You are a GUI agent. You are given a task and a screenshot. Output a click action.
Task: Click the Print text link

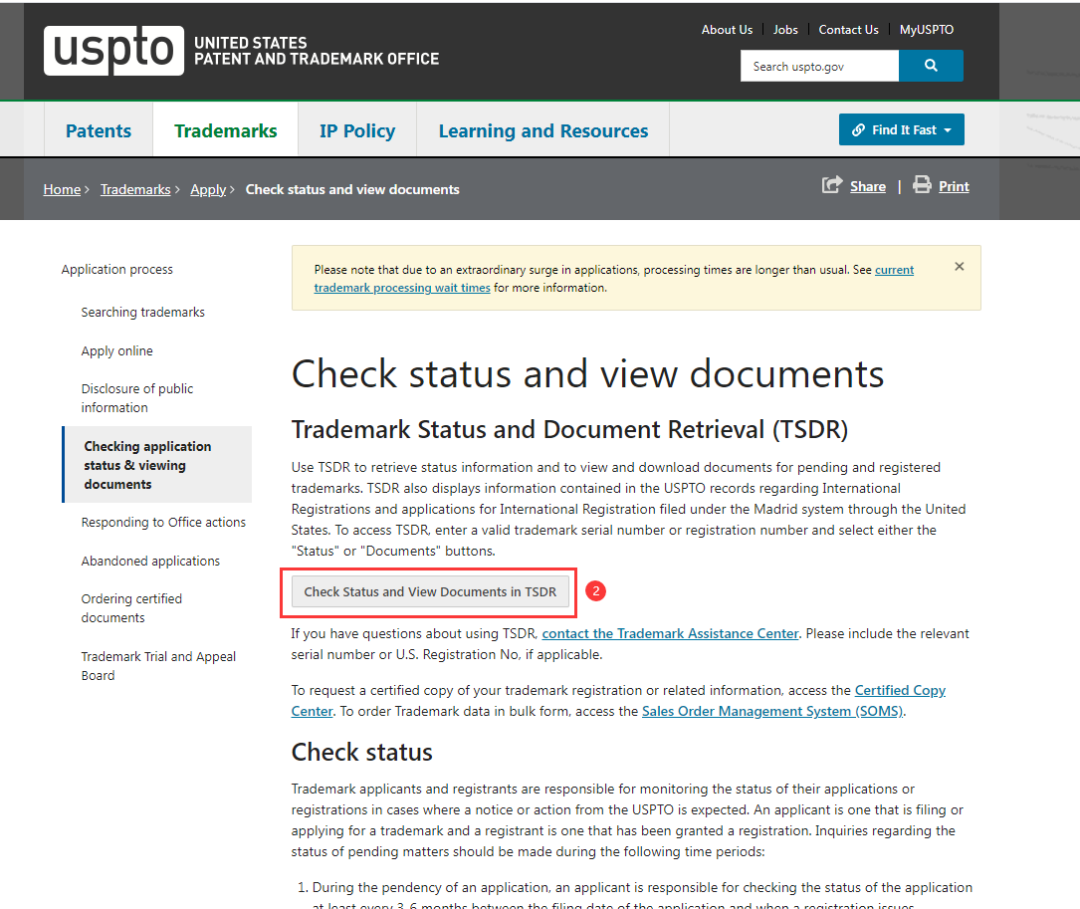pyautogui.click(x=953, y=187)
